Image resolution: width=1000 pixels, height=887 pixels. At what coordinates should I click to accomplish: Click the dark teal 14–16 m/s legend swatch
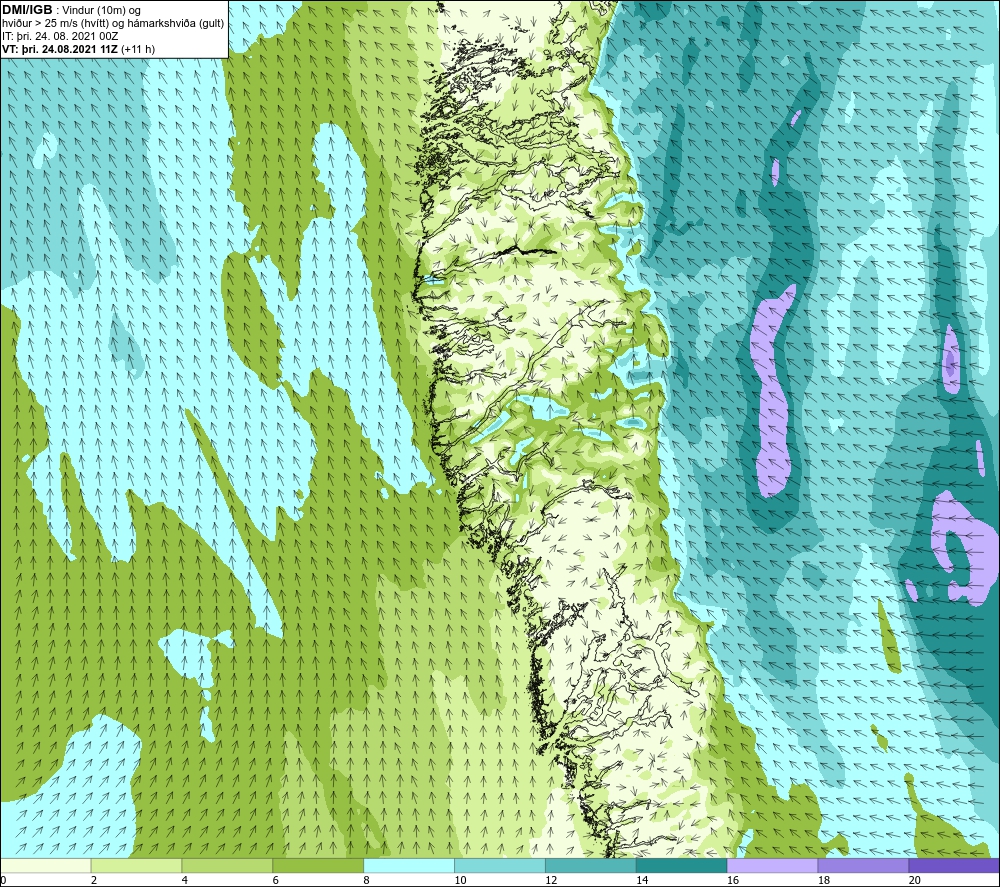tap(682, 865)
